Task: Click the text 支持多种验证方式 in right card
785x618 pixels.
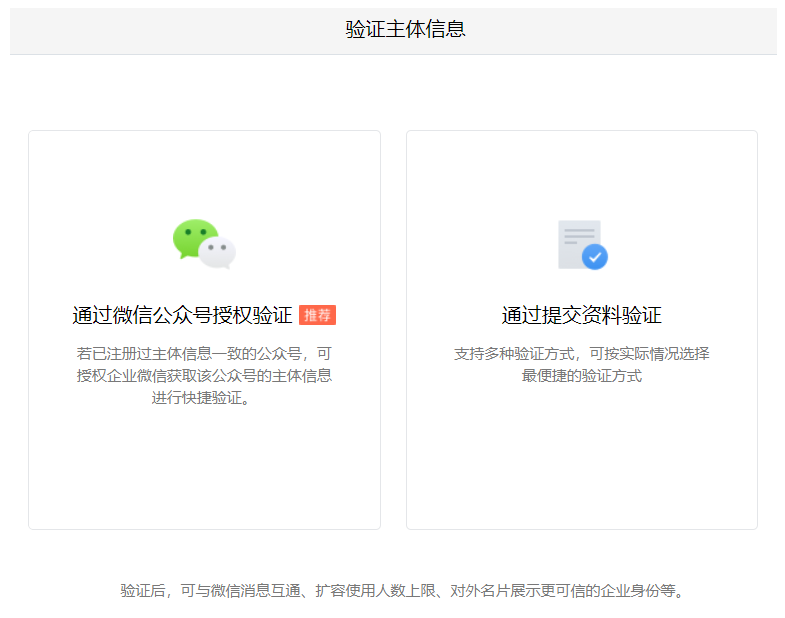Action: pyautogui.click(x=581, y=353)
